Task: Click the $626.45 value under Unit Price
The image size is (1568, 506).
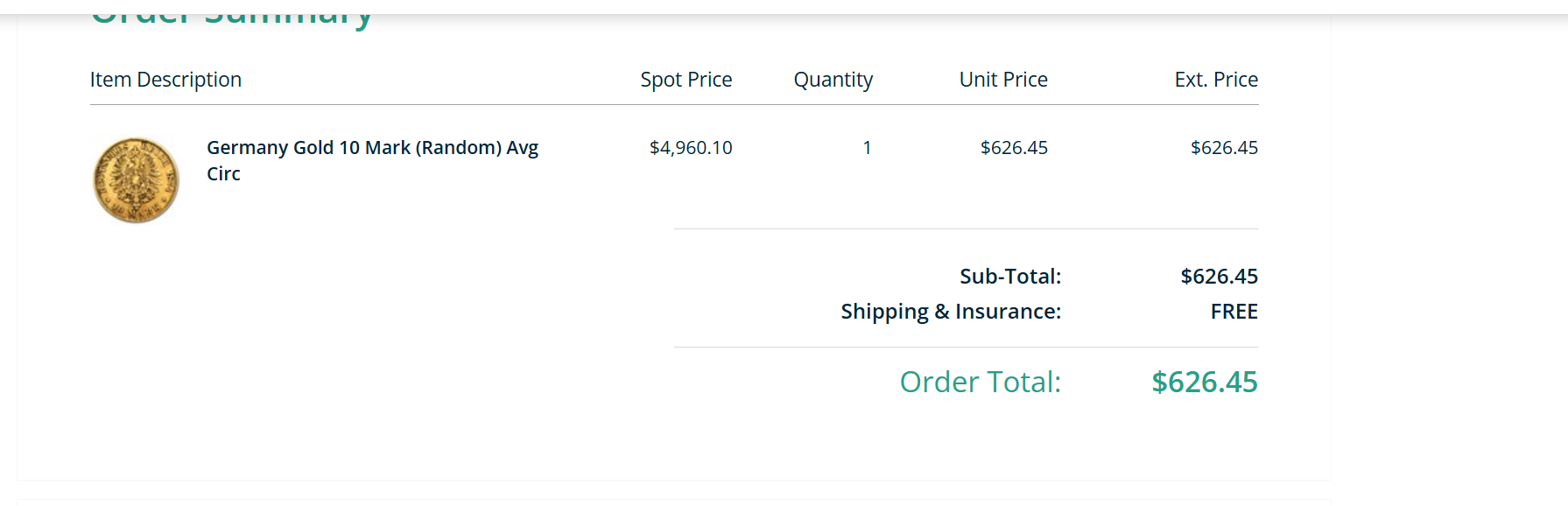Action: [x=1014, y=148]
